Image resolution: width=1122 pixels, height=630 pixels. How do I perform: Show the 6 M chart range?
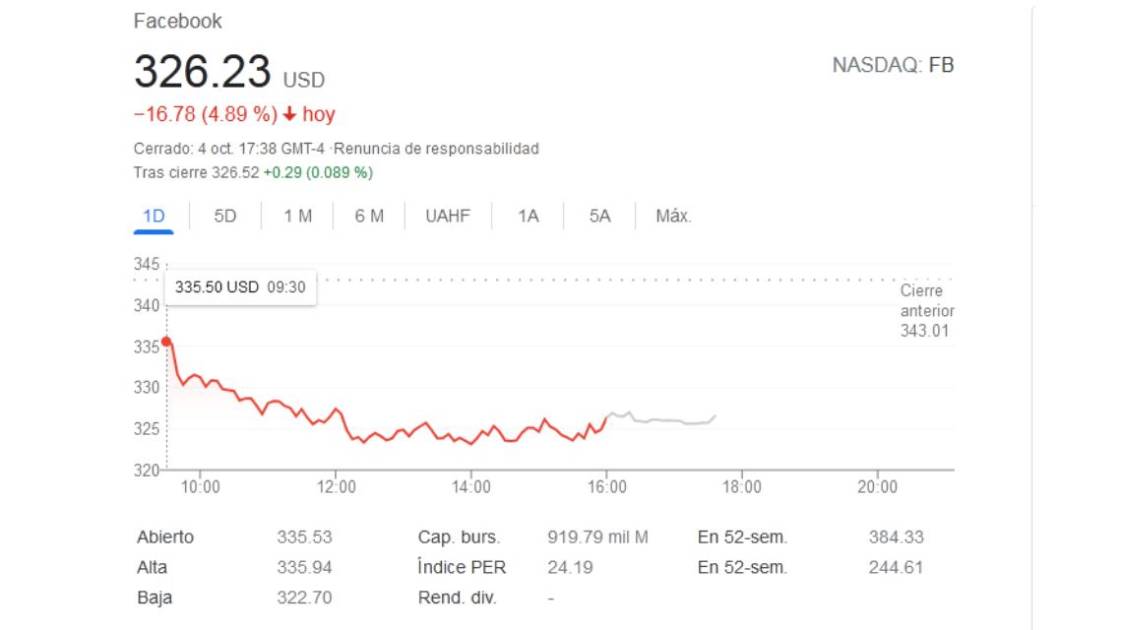[369, 216]
